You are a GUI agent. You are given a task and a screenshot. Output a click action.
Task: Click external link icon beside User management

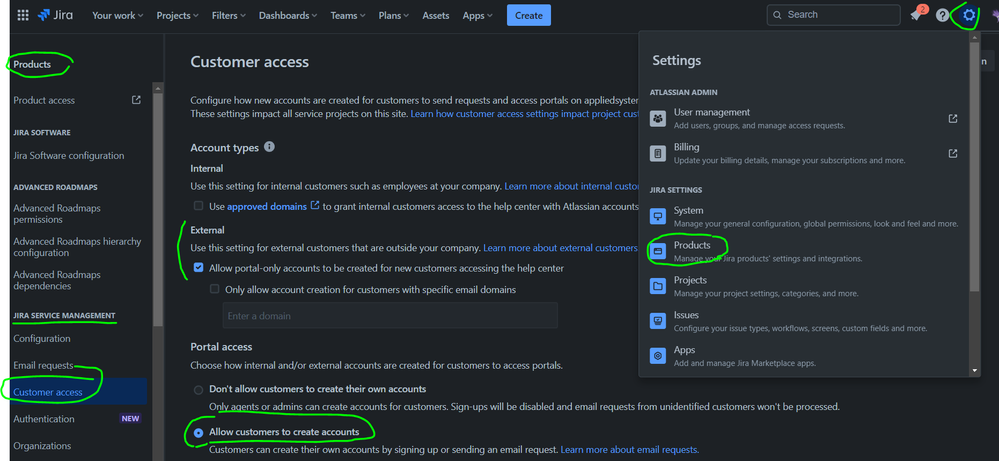tap(952, 118)
